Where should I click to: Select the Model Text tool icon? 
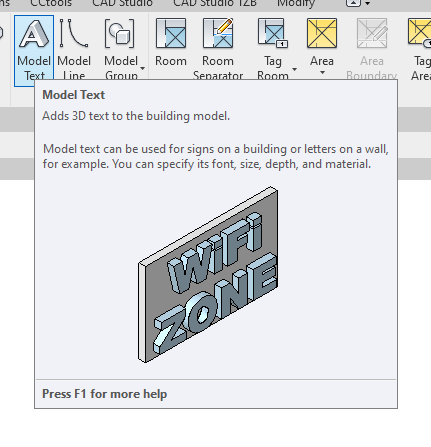pyautogui.click(x=34, y=33)
